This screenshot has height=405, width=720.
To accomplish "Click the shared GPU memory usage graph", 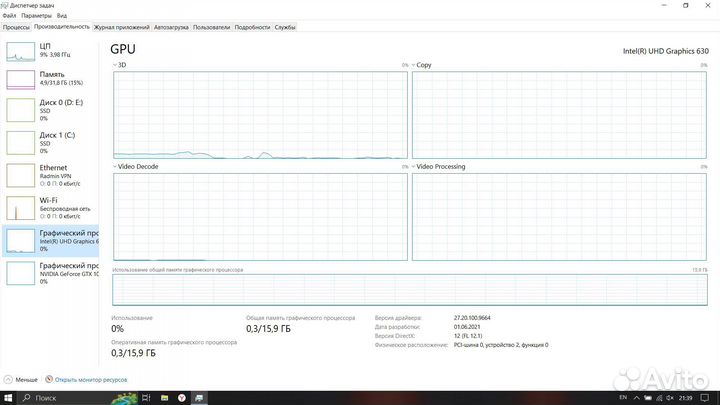I will (x=410, y=290).
